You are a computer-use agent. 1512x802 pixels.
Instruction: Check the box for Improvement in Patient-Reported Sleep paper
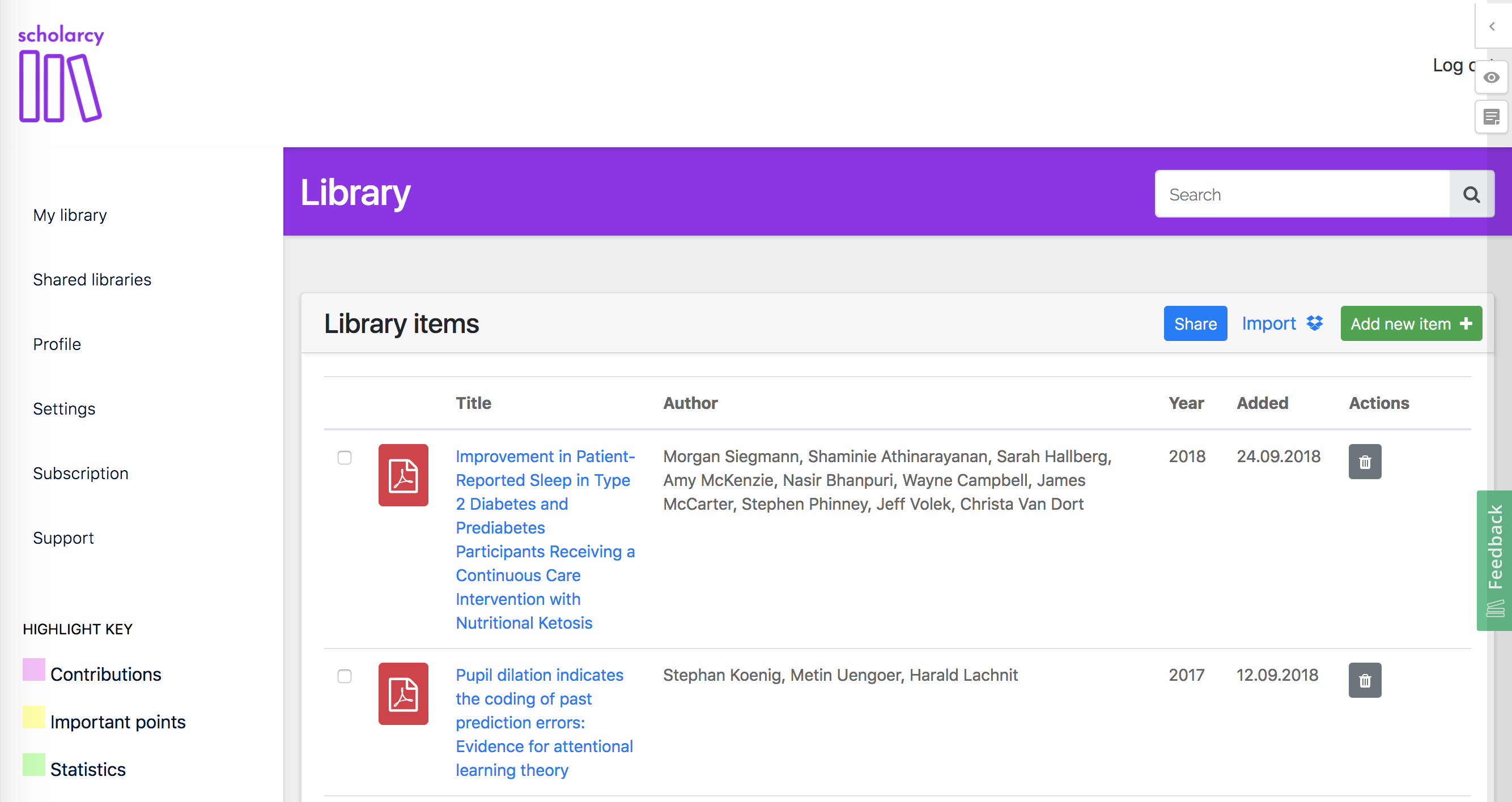(x=345, y=458)
